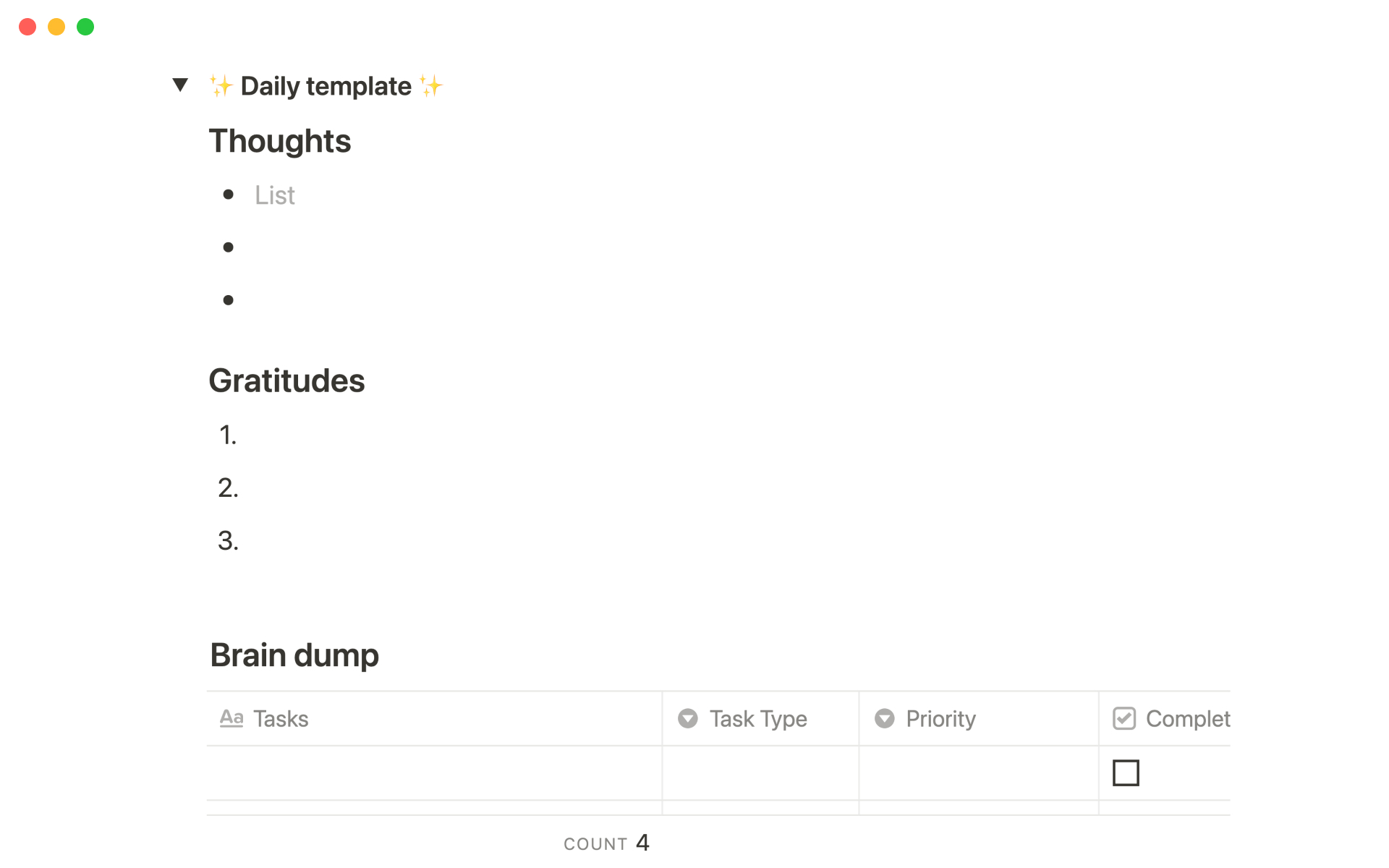This screenshot has width=1389, height=868.
Task: Click the empty Priority cell in first row
Action: pos(978,773)
